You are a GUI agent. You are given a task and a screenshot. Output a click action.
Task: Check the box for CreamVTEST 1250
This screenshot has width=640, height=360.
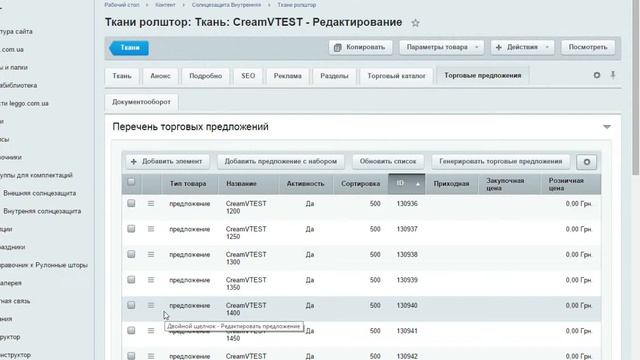131,229
